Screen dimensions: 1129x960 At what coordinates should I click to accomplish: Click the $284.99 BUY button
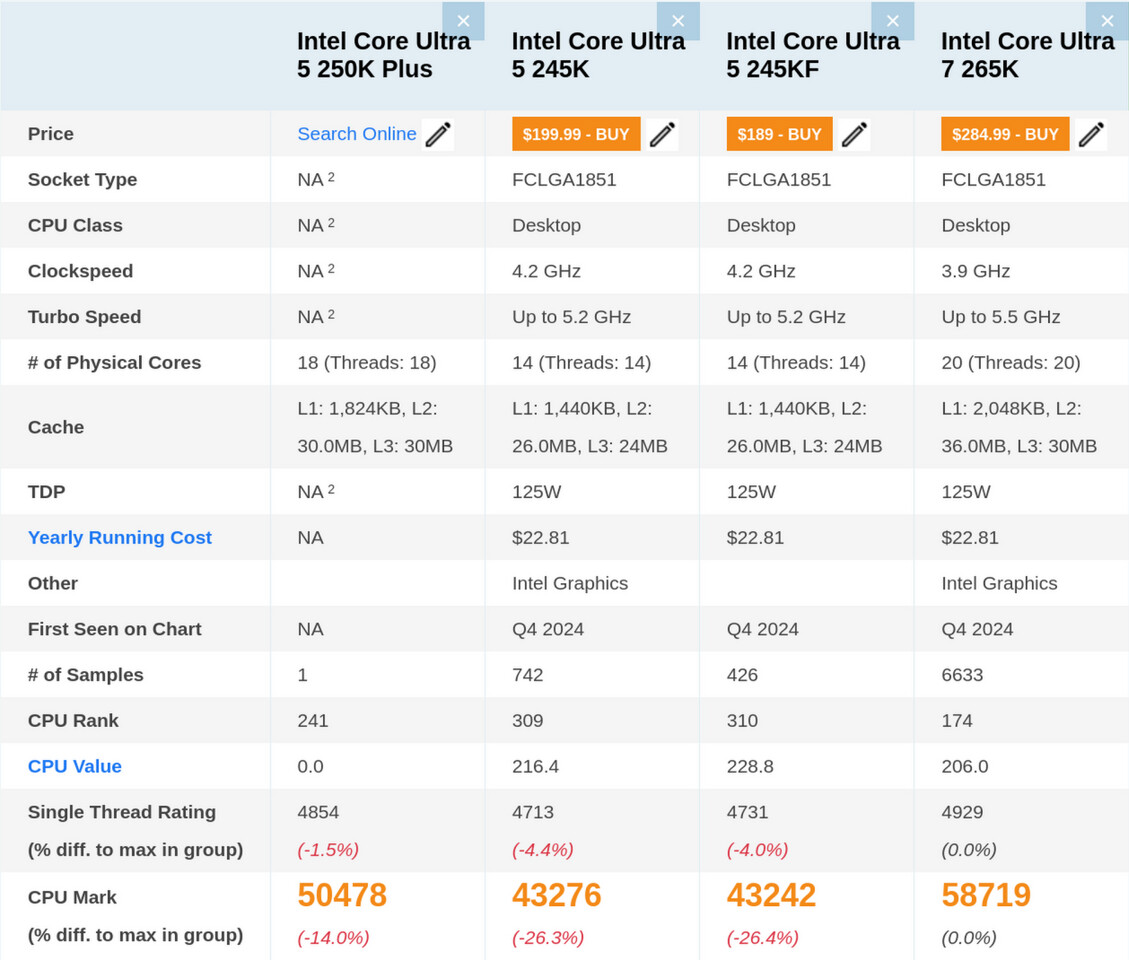point(1004,134)
